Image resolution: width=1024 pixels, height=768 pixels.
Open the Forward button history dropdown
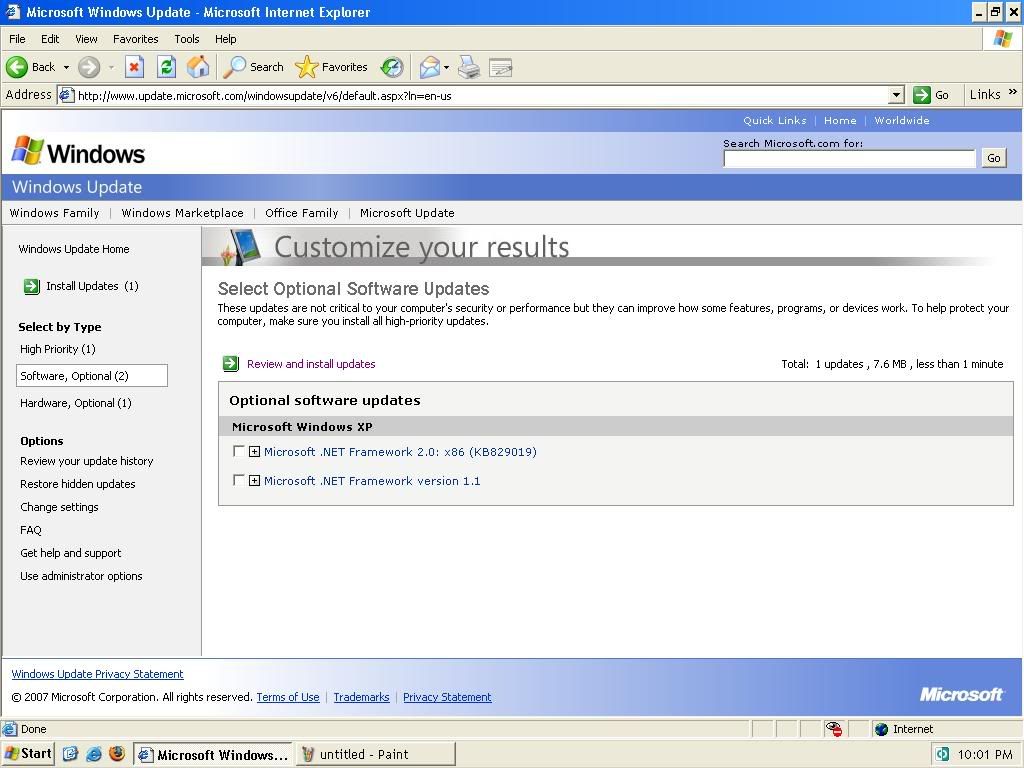tap(111, 67)
